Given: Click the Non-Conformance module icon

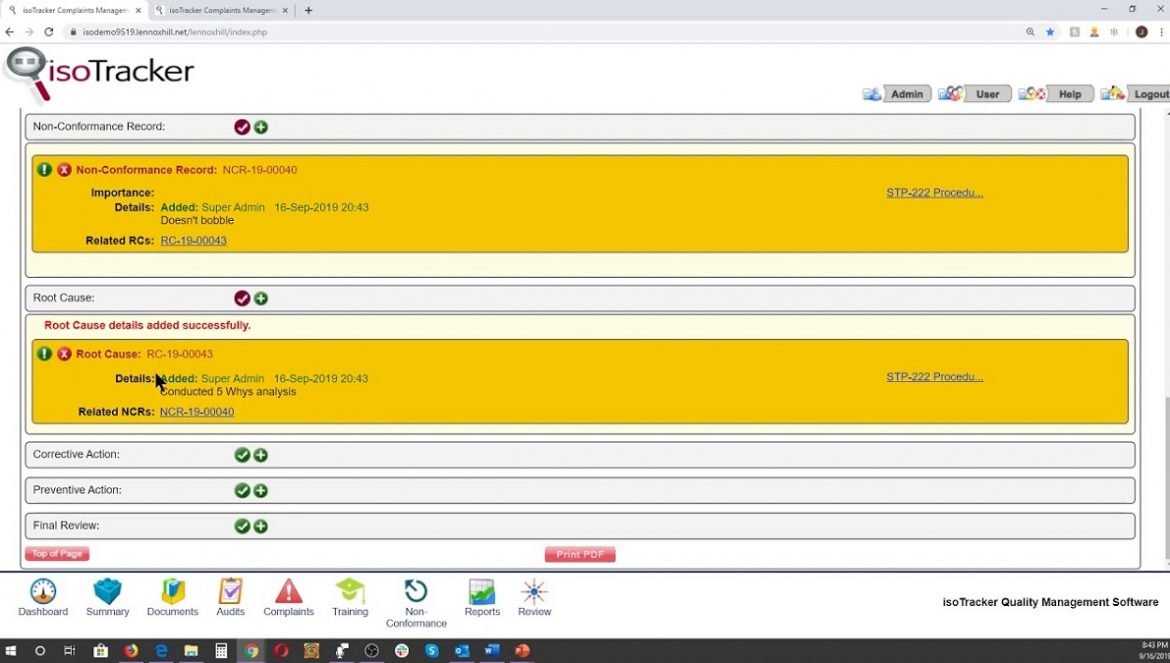Looking at the screenshot, I should 416,594.
